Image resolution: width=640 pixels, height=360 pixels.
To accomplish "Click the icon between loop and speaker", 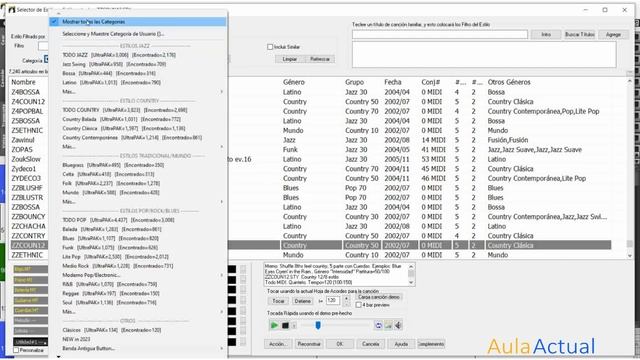I will tap(388, 325).
